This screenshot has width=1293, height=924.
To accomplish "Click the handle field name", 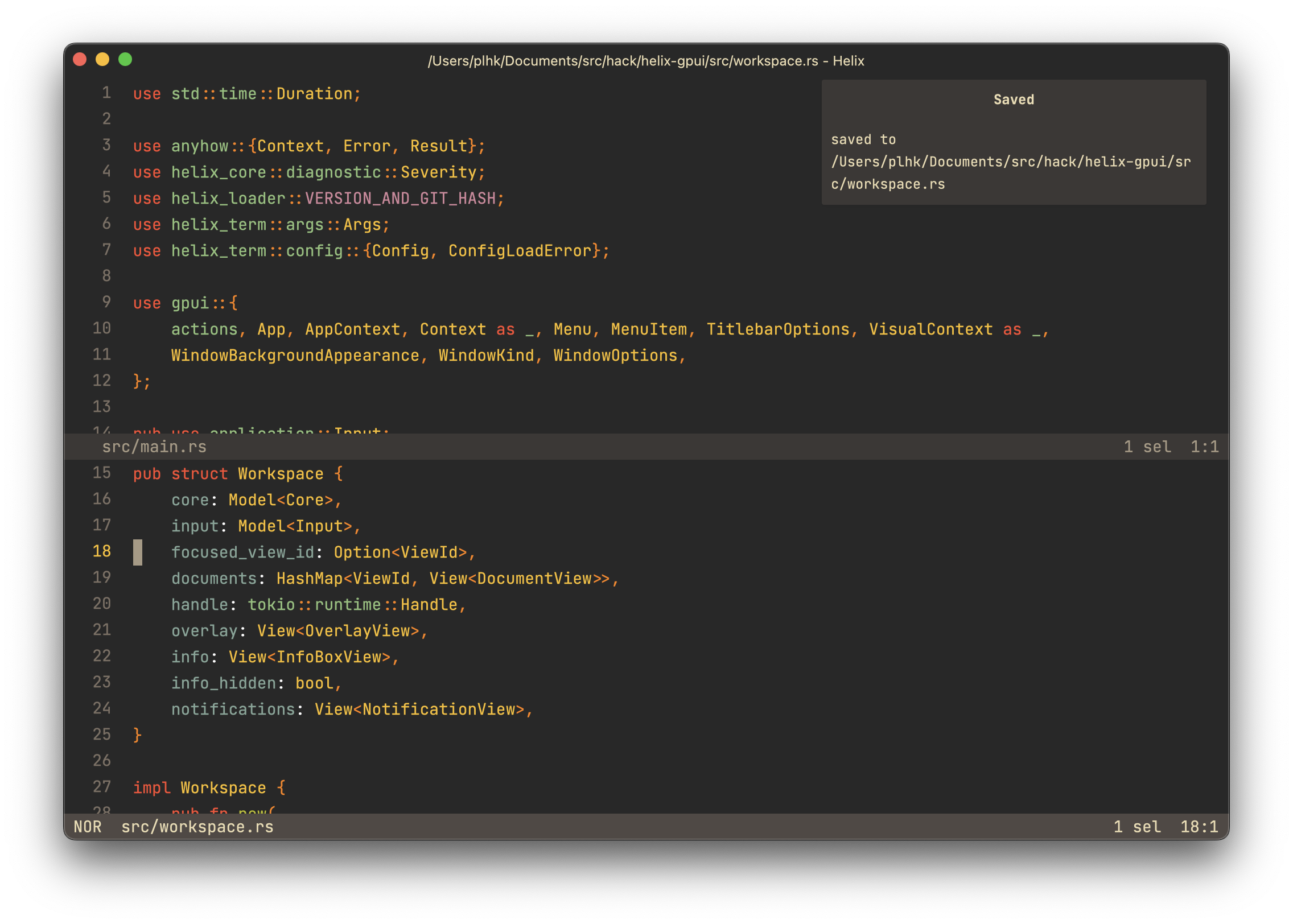I will point(200,605).
